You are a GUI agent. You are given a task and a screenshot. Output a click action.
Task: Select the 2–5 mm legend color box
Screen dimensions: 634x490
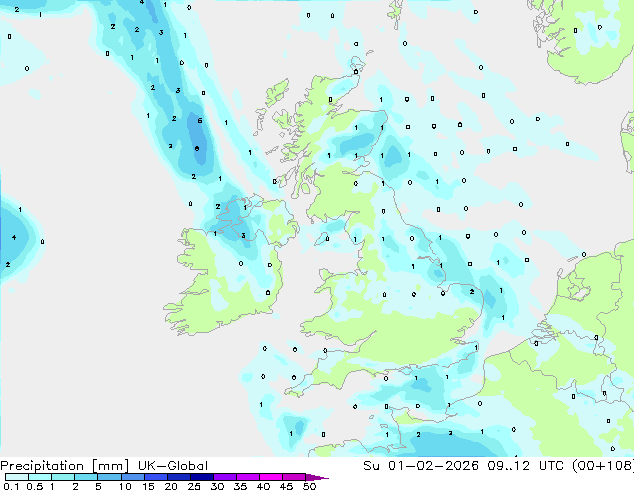pos(86,477)
